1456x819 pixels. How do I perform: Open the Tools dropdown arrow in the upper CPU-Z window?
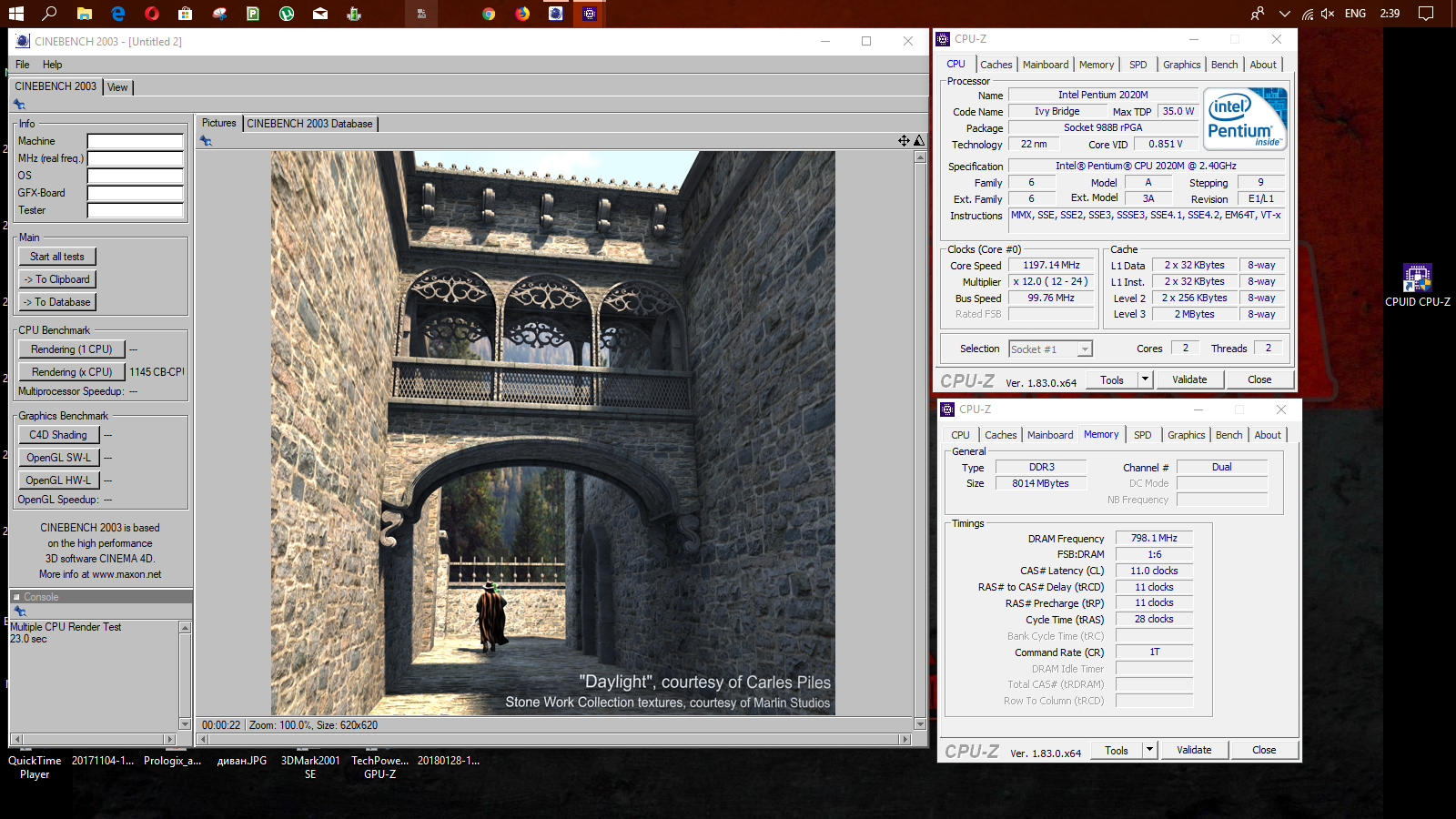coord(1145,379)
